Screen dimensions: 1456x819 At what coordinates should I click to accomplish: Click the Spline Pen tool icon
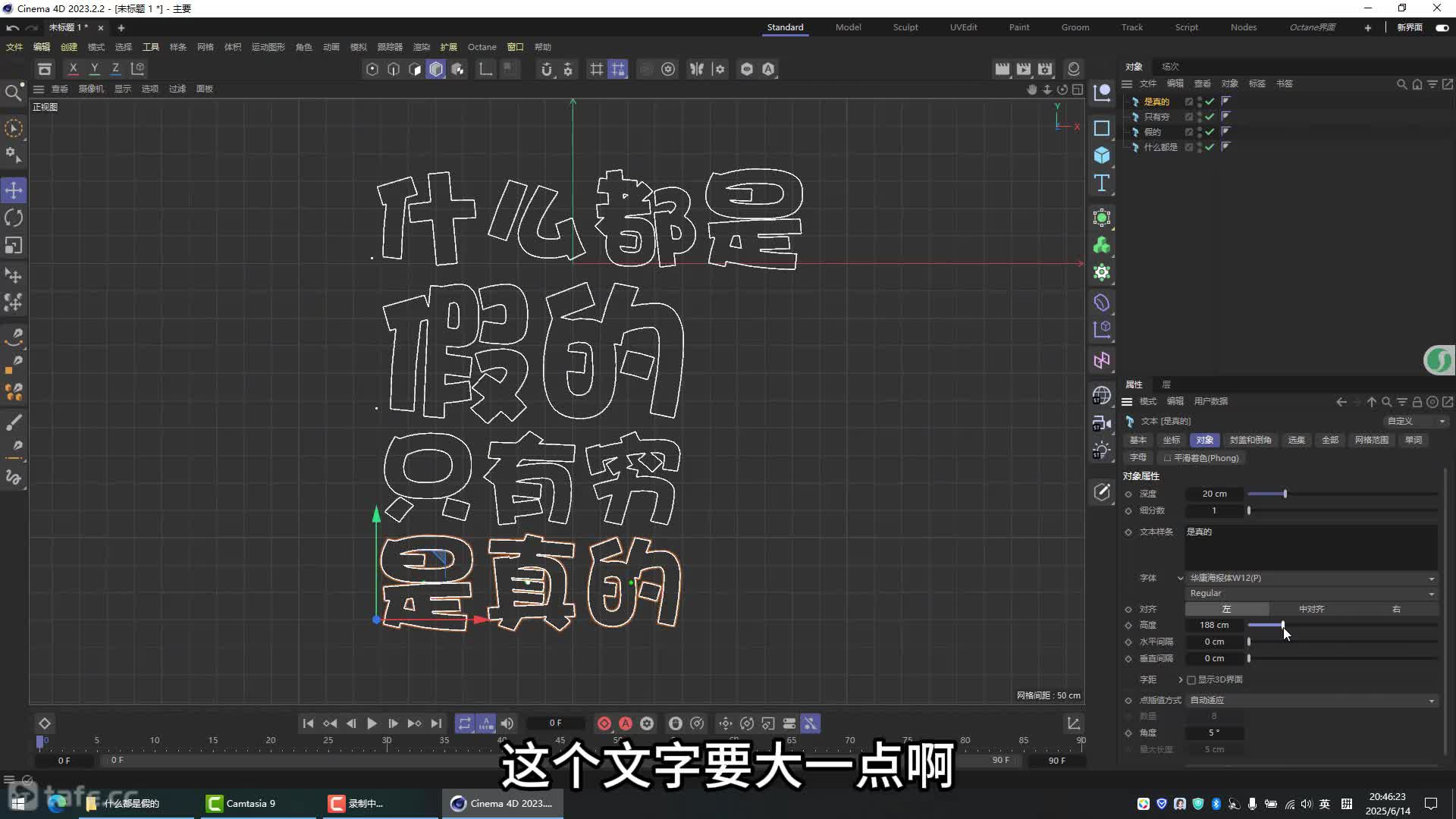click(x=14, y=336)
